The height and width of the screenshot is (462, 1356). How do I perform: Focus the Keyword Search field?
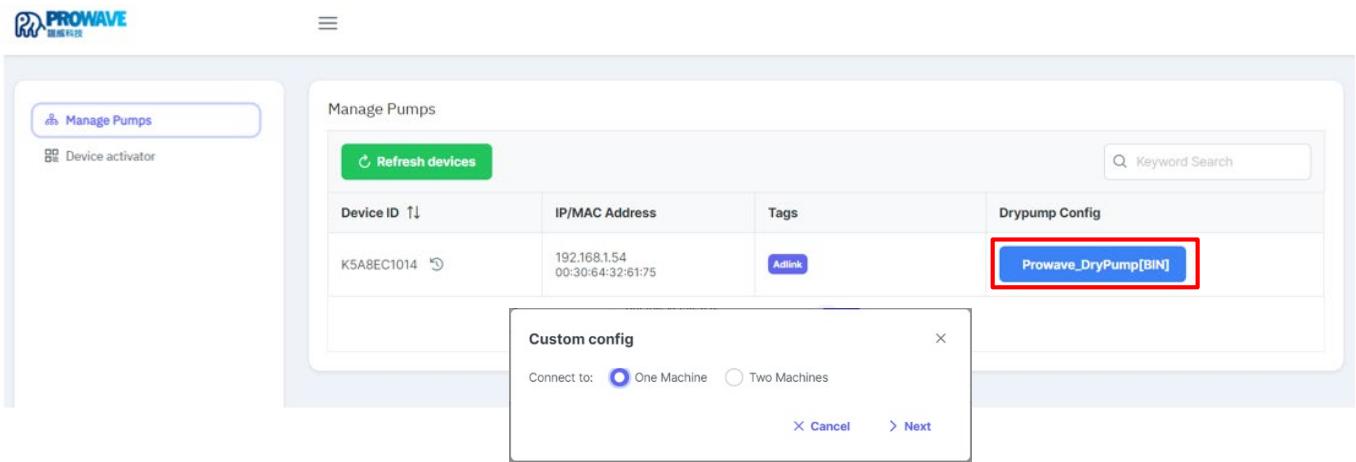(x=1207, y=162)
